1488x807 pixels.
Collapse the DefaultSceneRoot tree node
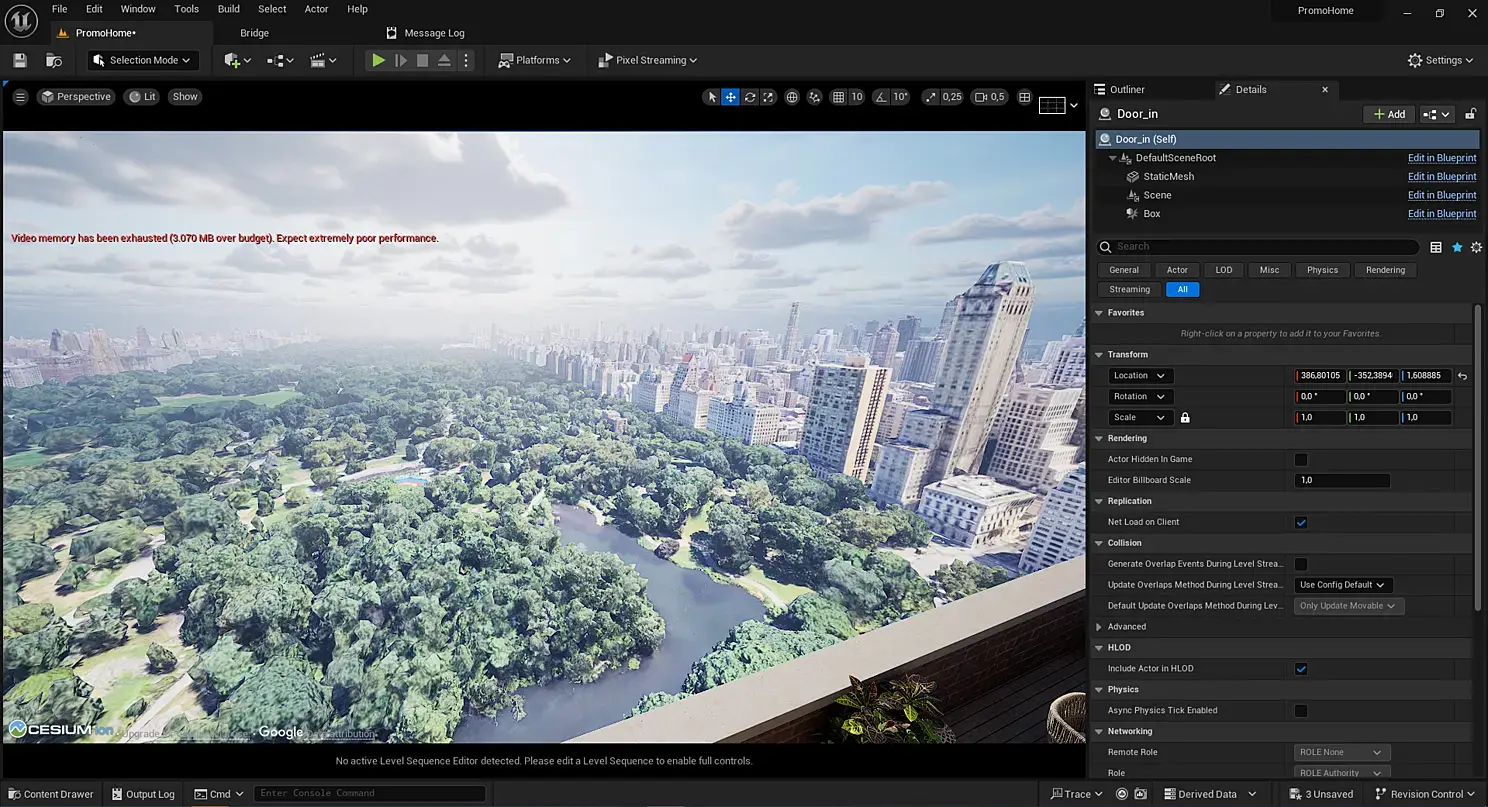1112,158
